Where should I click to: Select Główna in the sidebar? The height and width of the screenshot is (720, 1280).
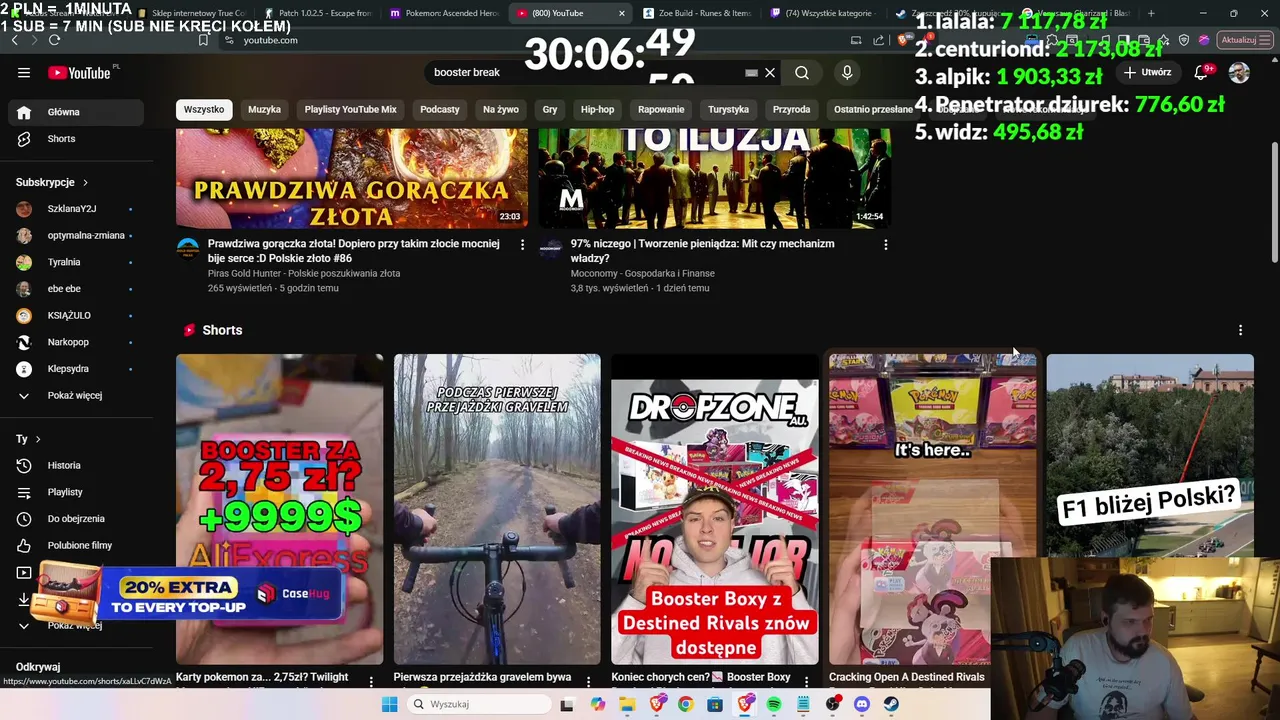click(x=76, y=112)
